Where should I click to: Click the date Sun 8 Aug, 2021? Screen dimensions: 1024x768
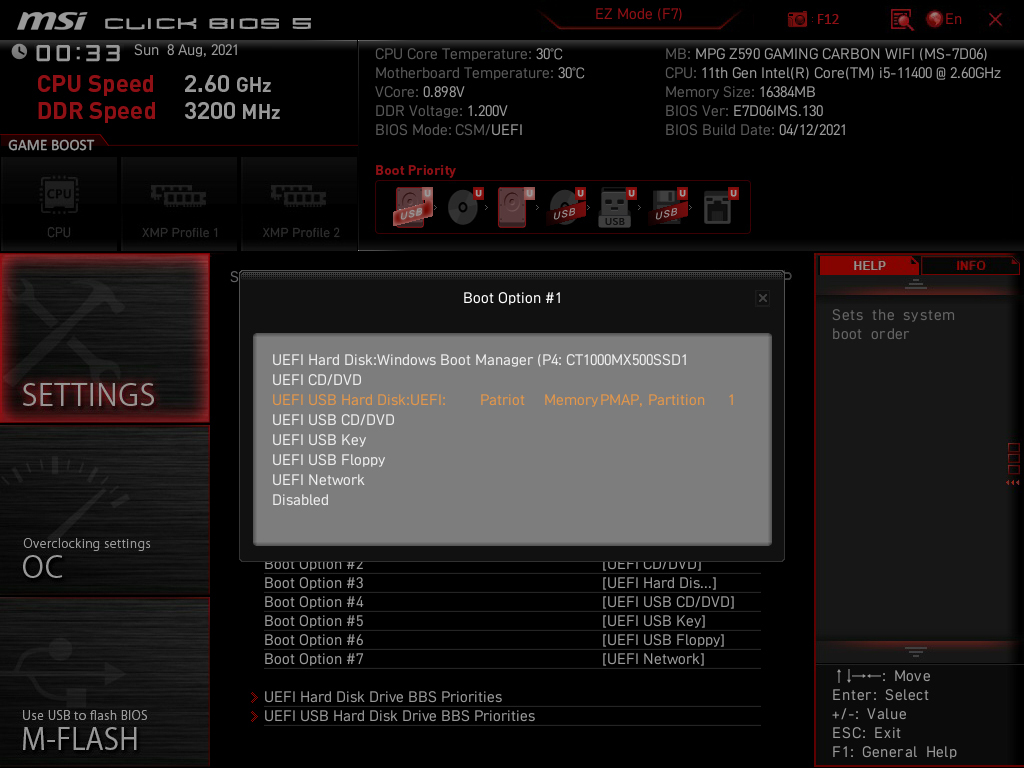tap(186, 50)
